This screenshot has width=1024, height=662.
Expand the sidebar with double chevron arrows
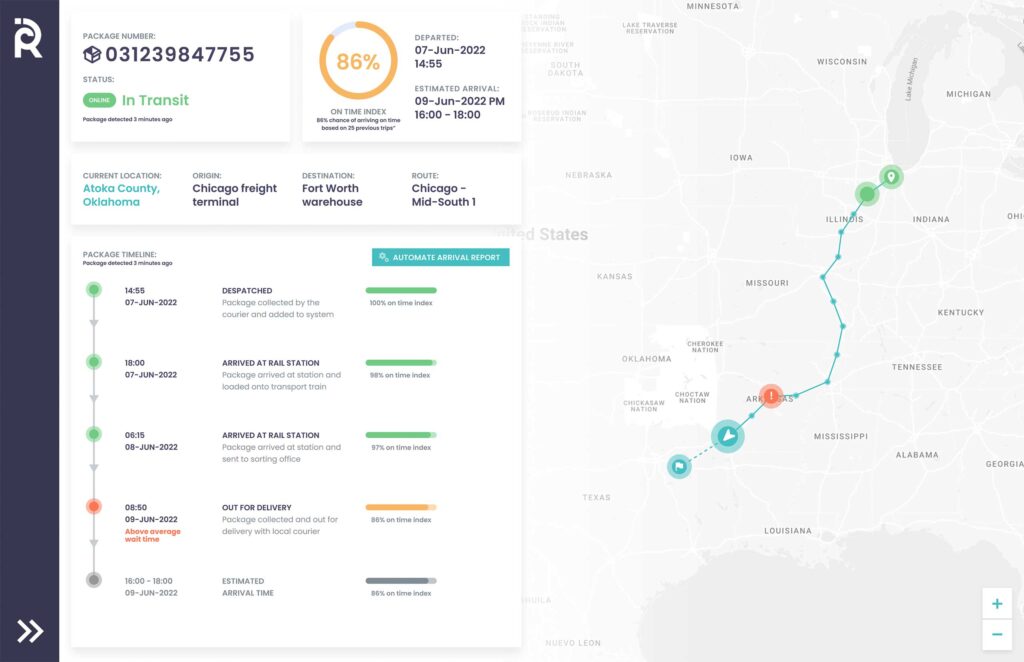[x=30, y=630]
